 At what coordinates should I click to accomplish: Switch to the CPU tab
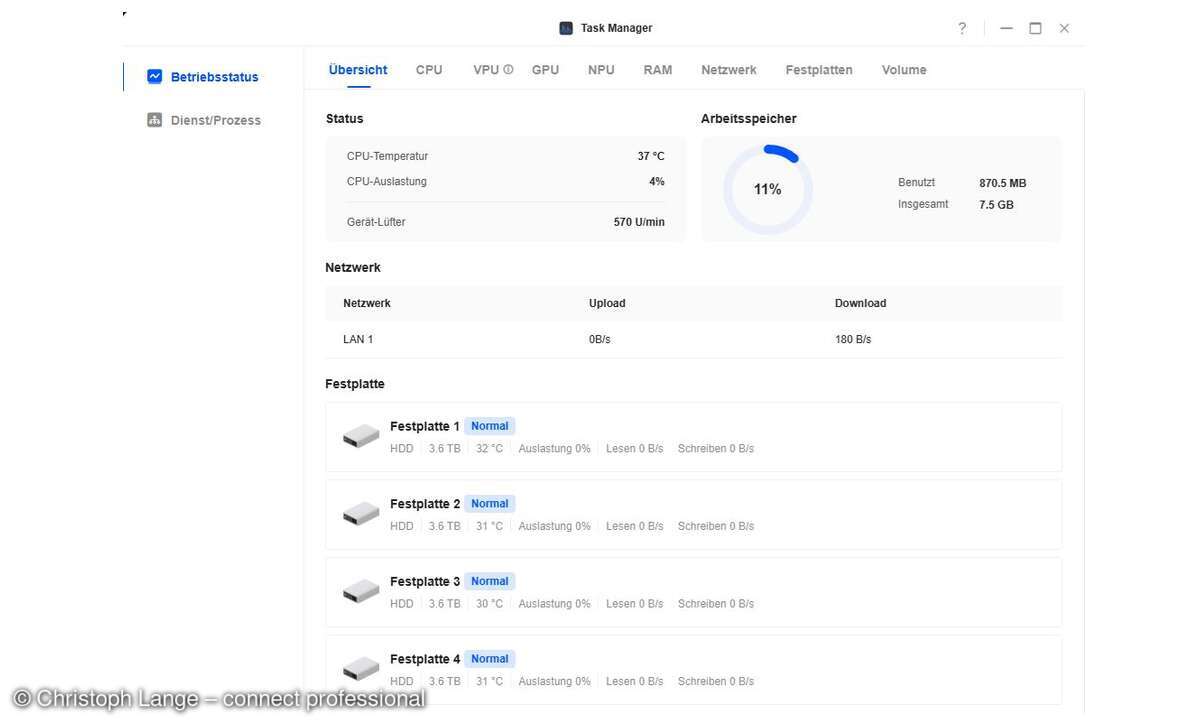click(x=429, y=70)
